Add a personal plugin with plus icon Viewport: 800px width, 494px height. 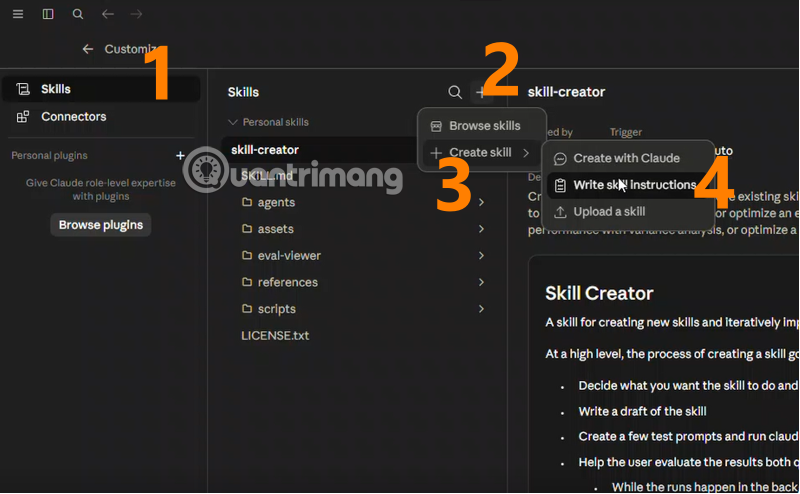point(180,155)
